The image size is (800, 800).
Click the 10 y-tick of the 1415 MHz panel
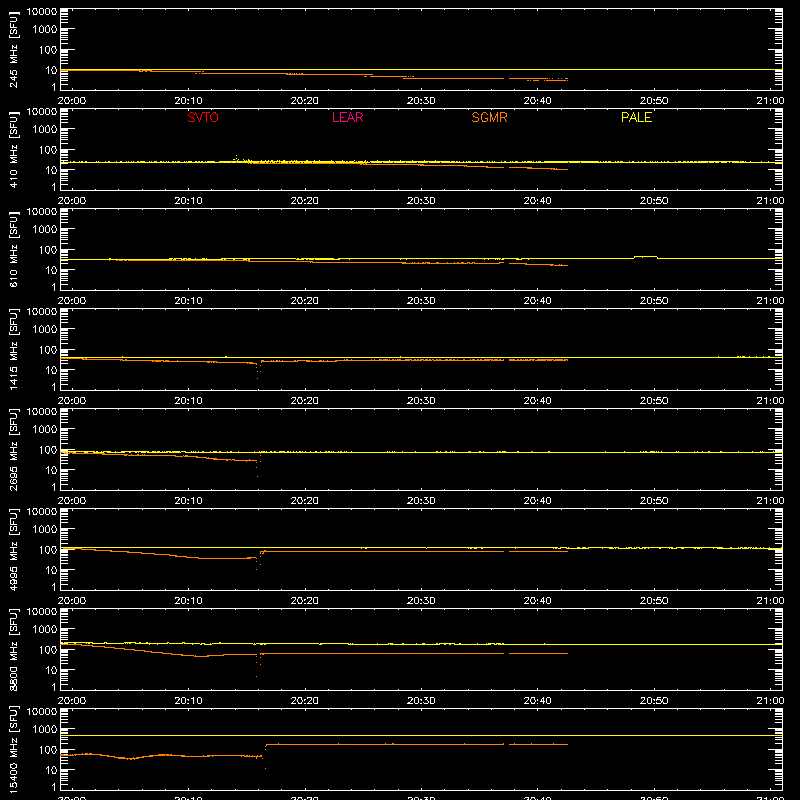51,370
